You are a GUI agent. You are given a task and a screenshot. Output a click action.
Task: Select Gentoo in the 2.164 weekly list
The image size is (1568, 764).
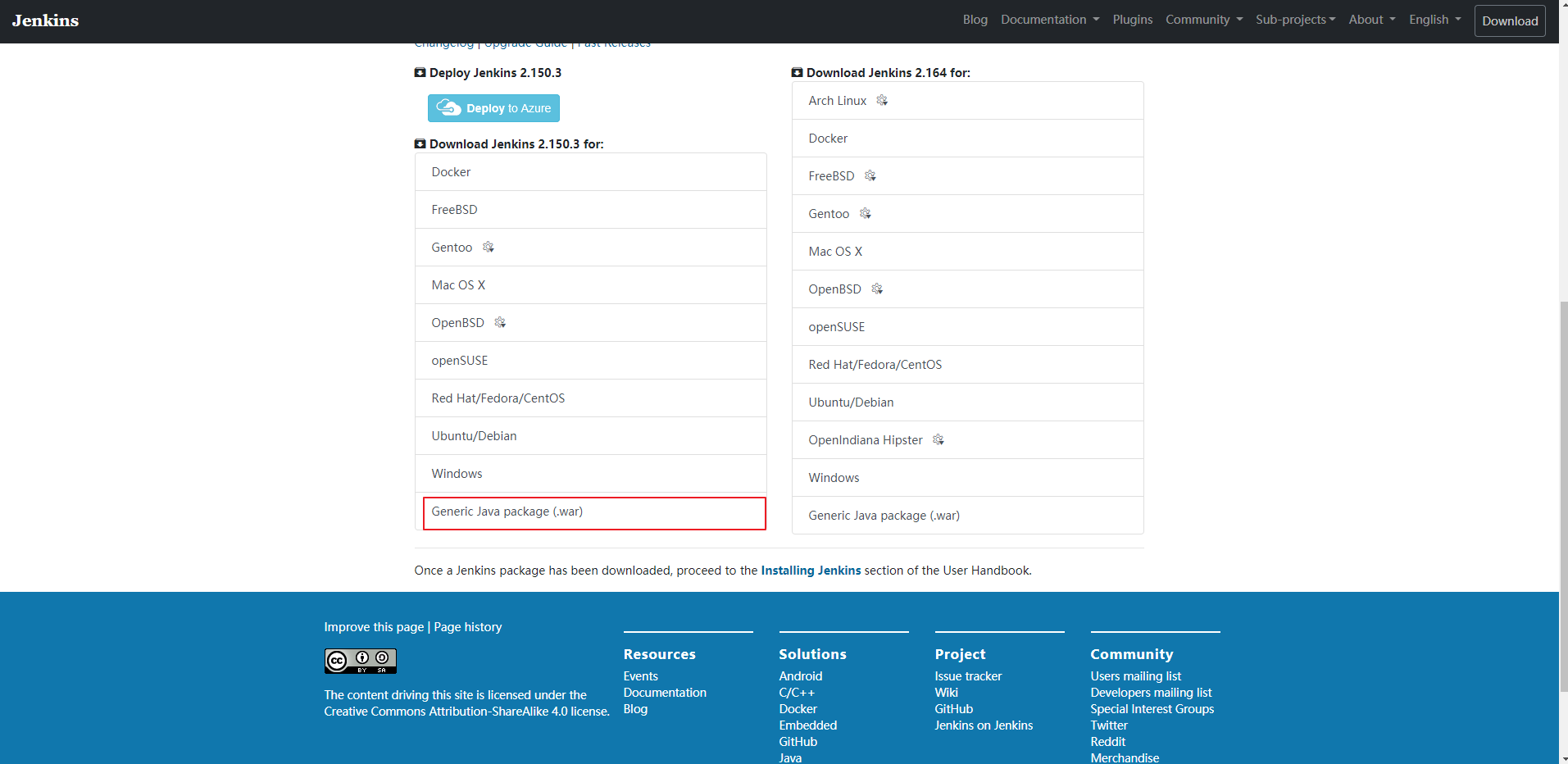tap(968, 214)
